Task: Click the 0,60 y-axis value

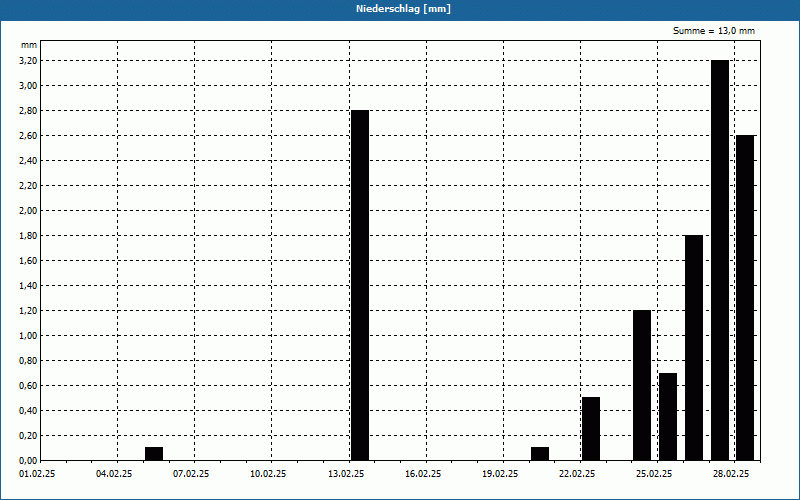Action: [28, 386]
